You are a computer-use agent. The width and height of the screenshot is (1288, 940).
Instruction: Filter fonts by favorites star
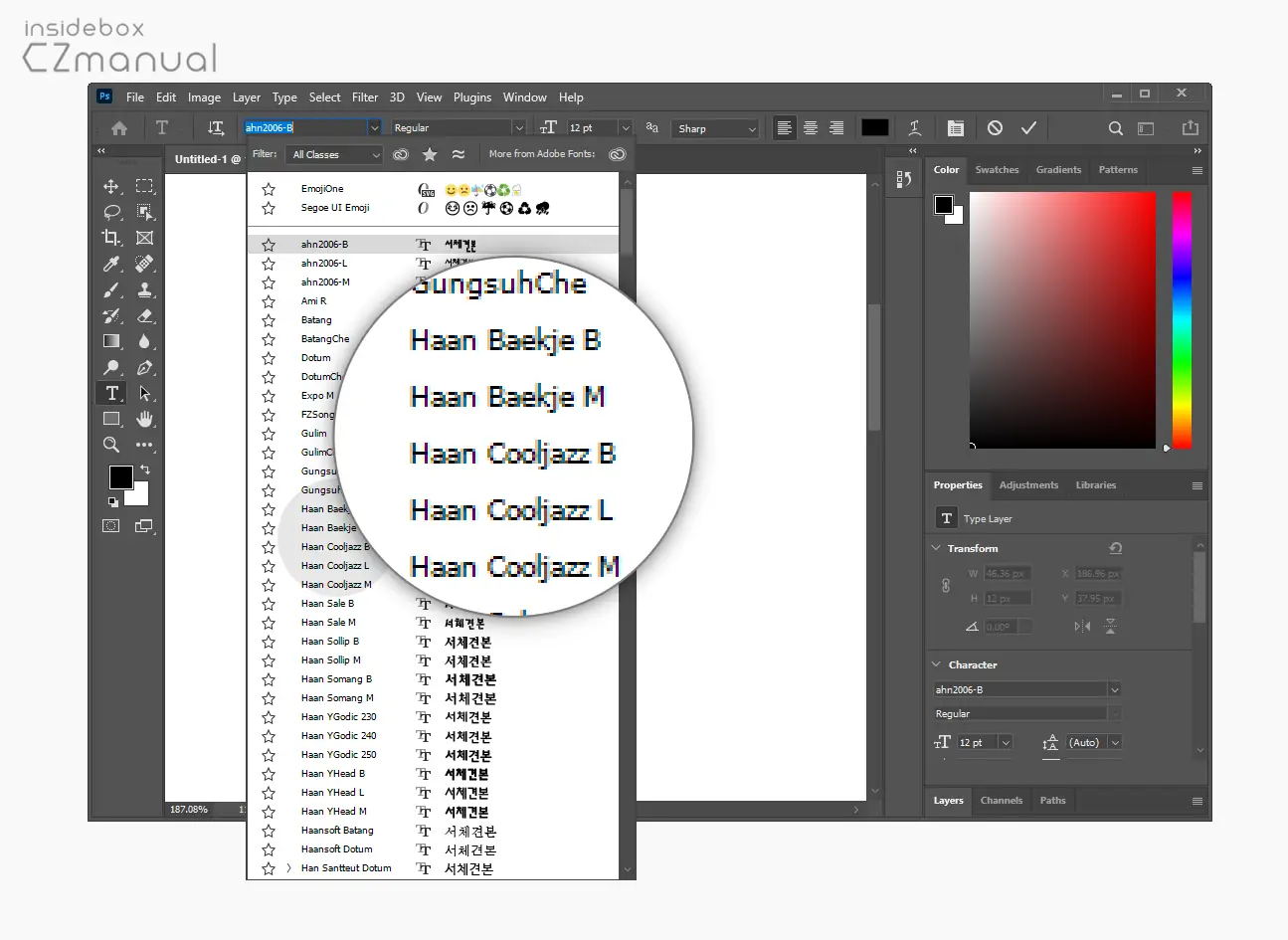(x=430, y=154)
